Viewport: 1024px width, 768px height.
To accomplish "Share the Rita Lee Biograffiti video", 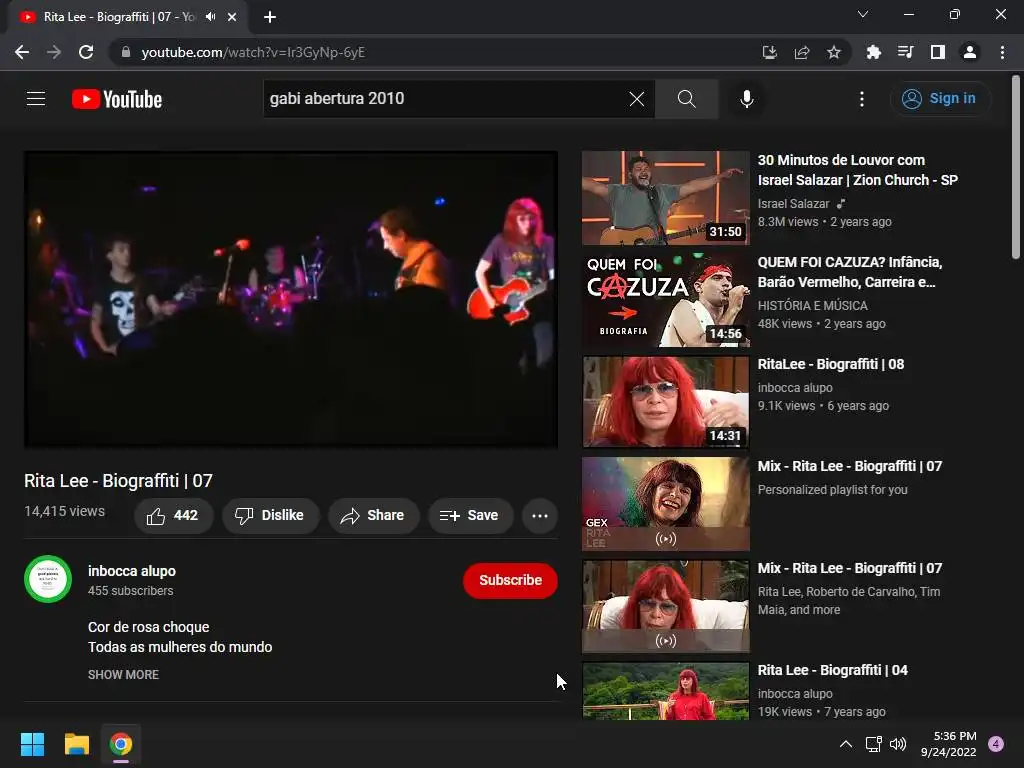I will (373, 515).
